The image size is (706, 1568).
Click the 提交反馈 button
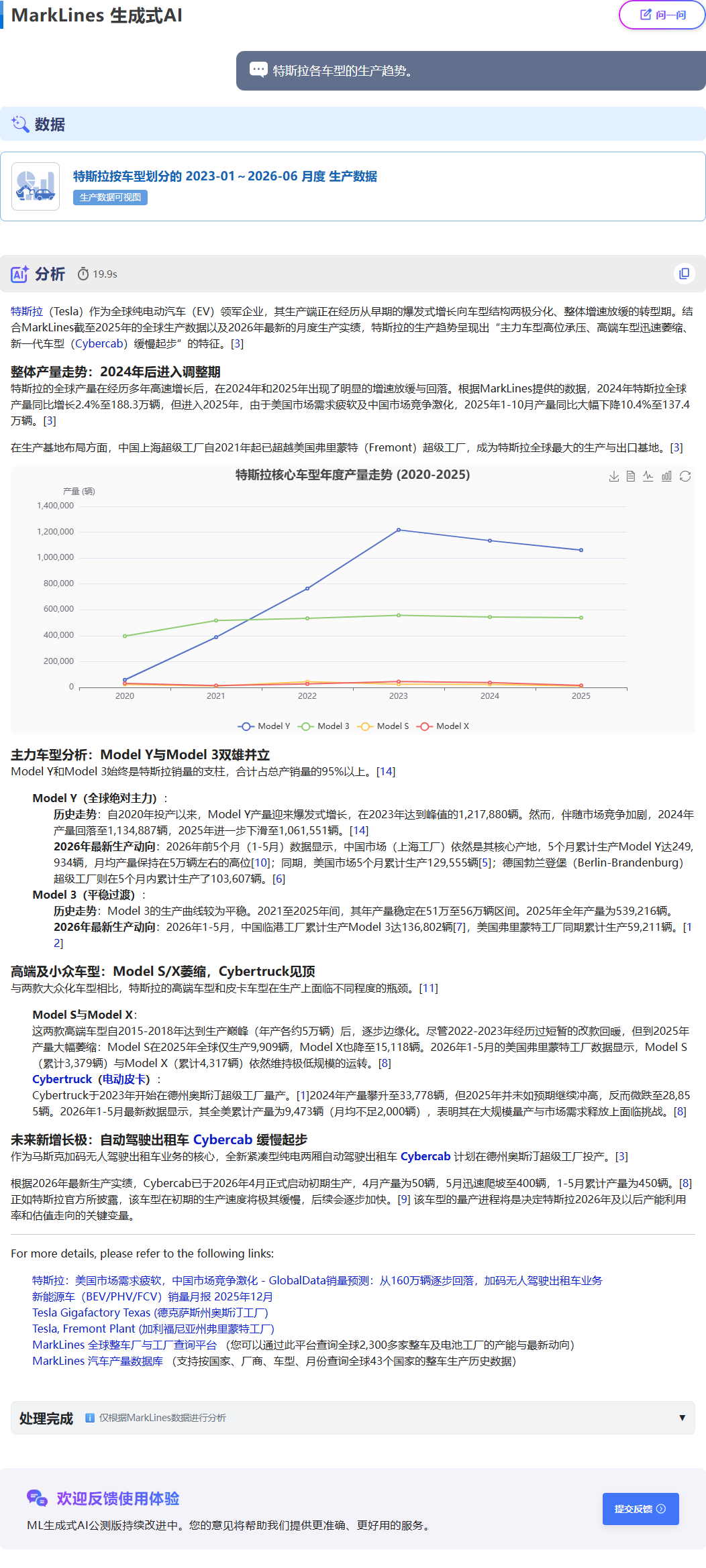[x=640, y=1509]
